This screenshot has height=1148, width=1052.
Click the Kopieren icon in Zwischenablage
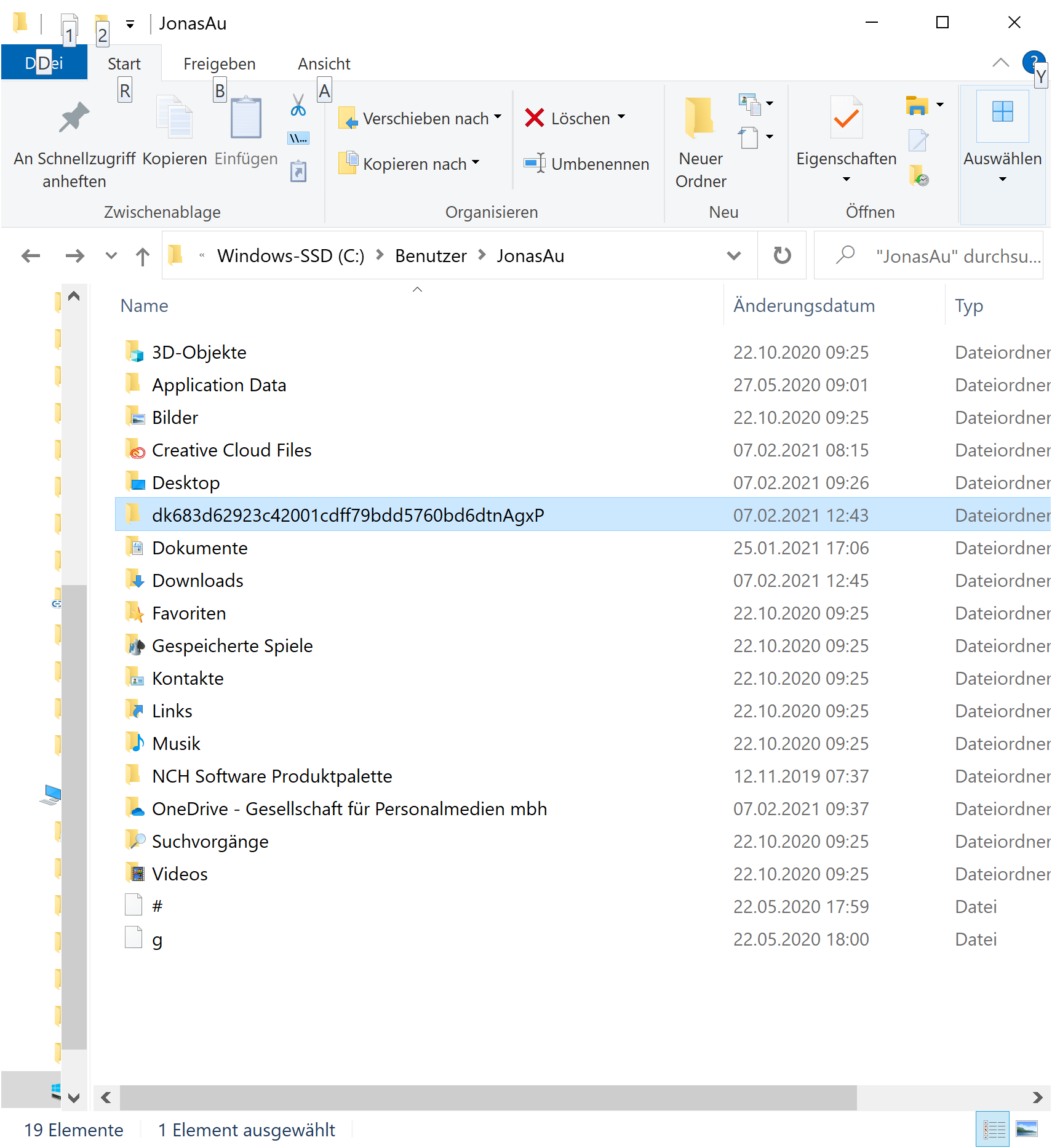tap(175, 118)
